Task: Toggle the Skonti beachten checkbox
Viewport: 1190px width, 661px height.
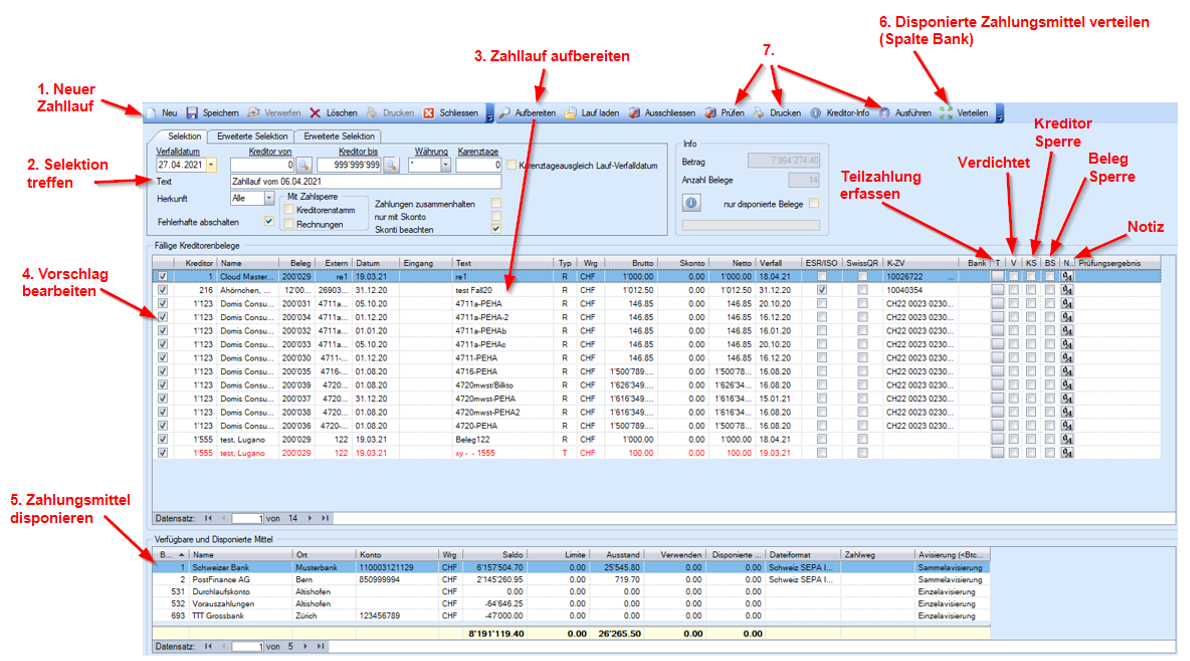Action: tap(496, 228)
